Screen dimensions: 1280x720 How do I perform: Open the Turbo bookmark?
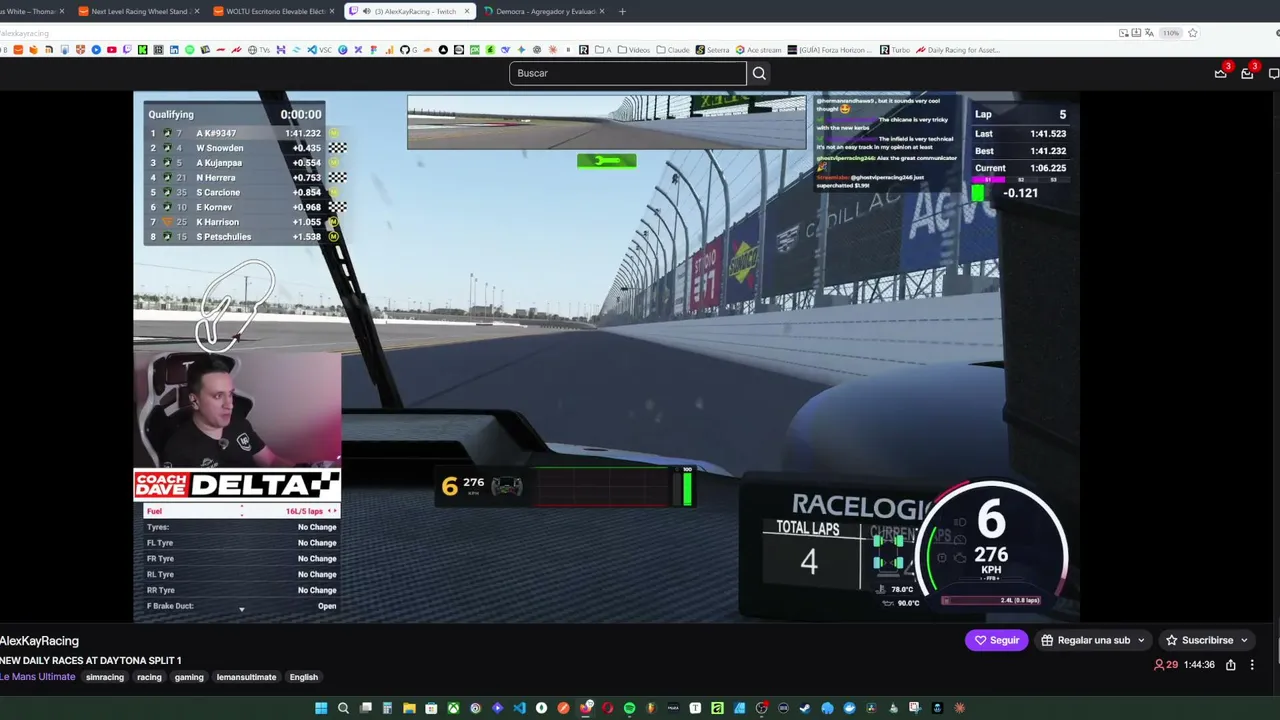(895, 50)
